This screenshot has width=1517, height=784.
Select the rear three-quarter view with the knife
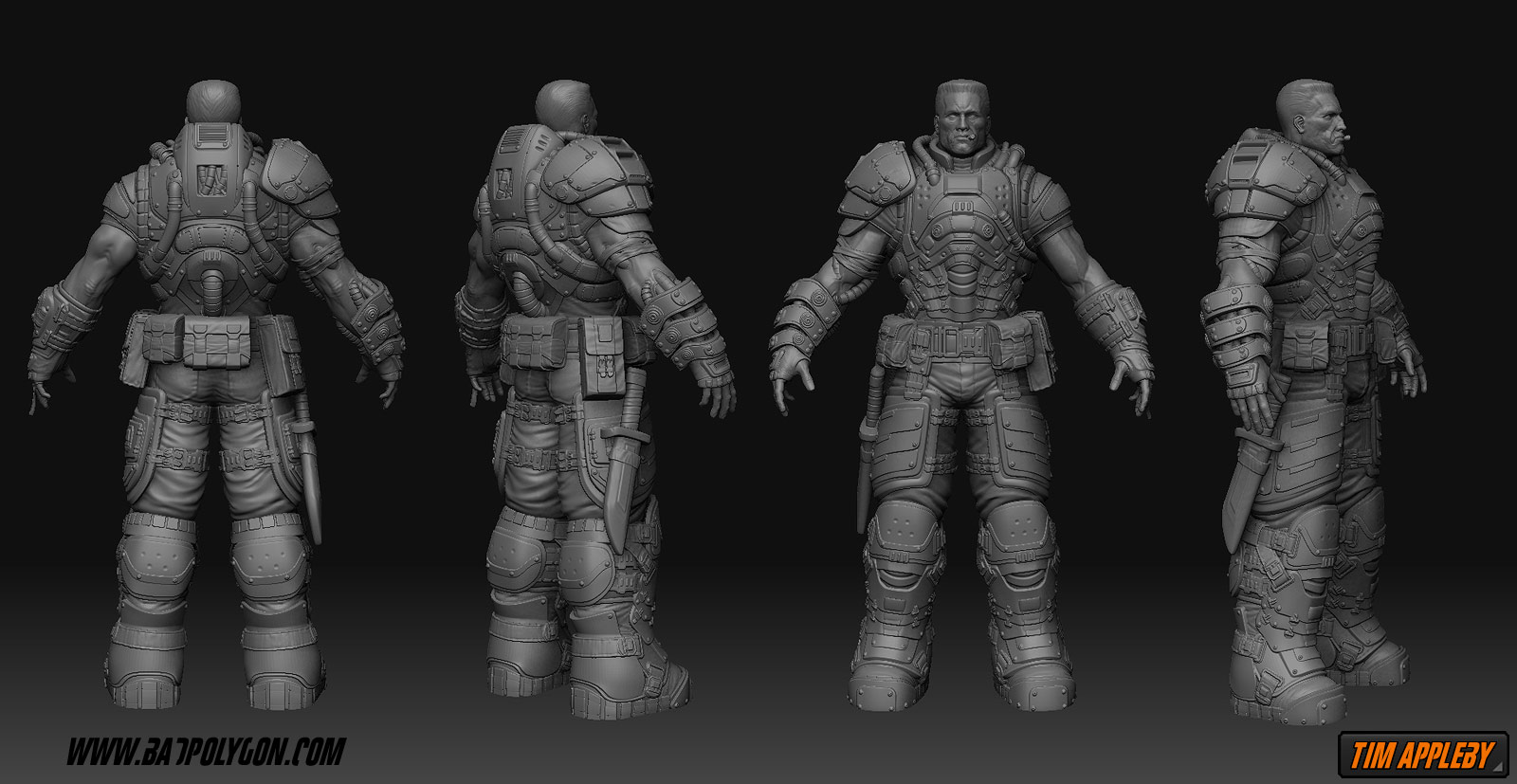595,398
